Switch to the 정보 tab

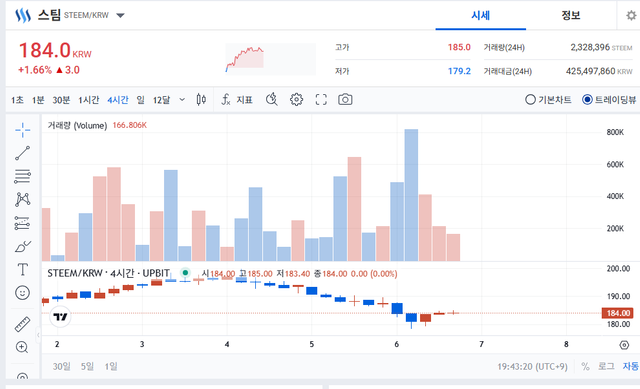(x=571, y=16)
